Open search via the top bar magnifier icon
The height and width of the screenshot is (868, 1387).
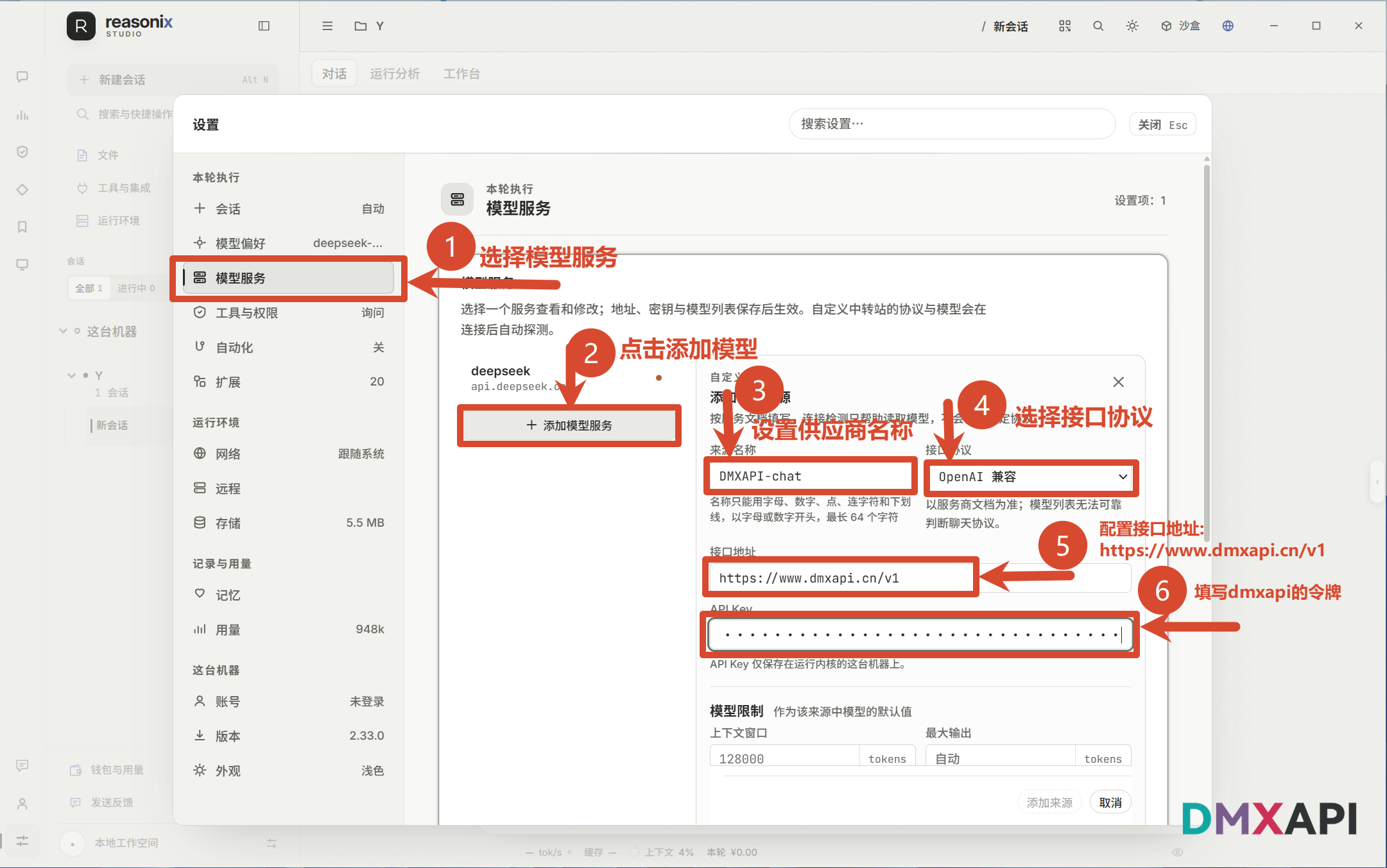1098,26
